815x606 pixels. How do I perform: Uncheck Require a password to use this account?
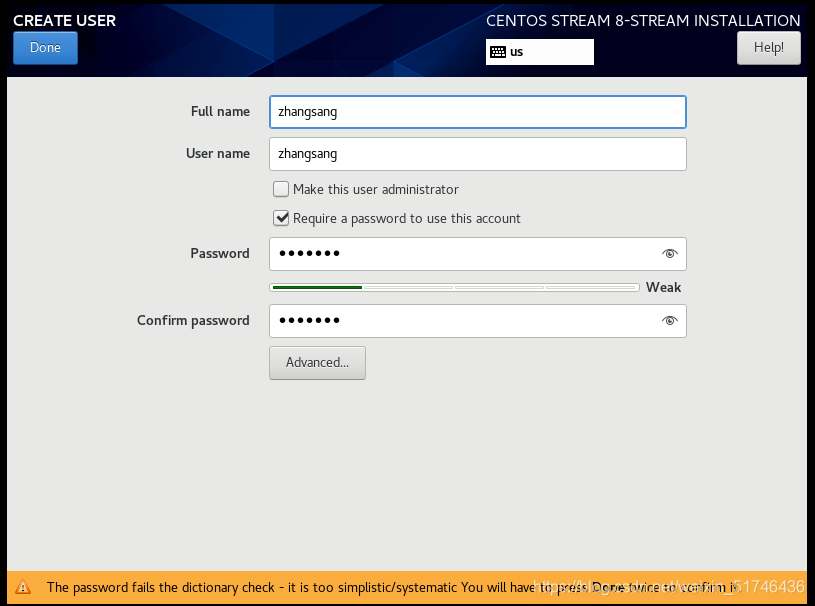pyautogui.click(x=281, y=218)
